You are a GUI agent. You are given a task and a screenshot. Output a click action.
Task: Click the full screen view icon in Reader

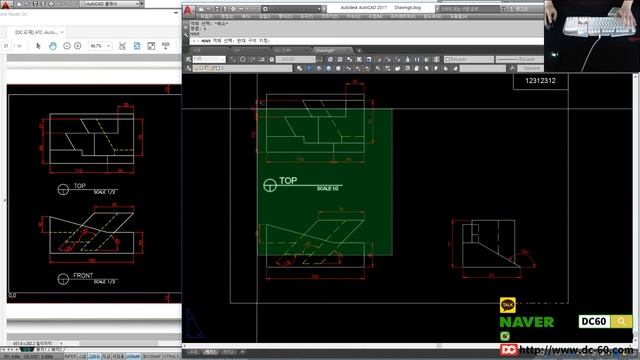(151, 46)
